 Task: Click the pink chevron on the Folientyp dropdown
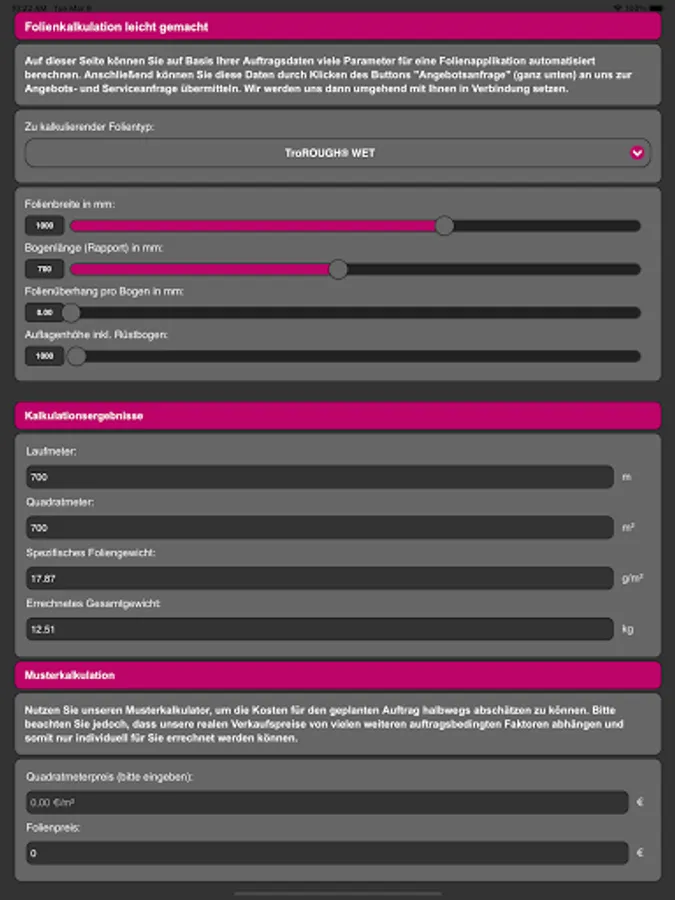(x=637, y=153)
